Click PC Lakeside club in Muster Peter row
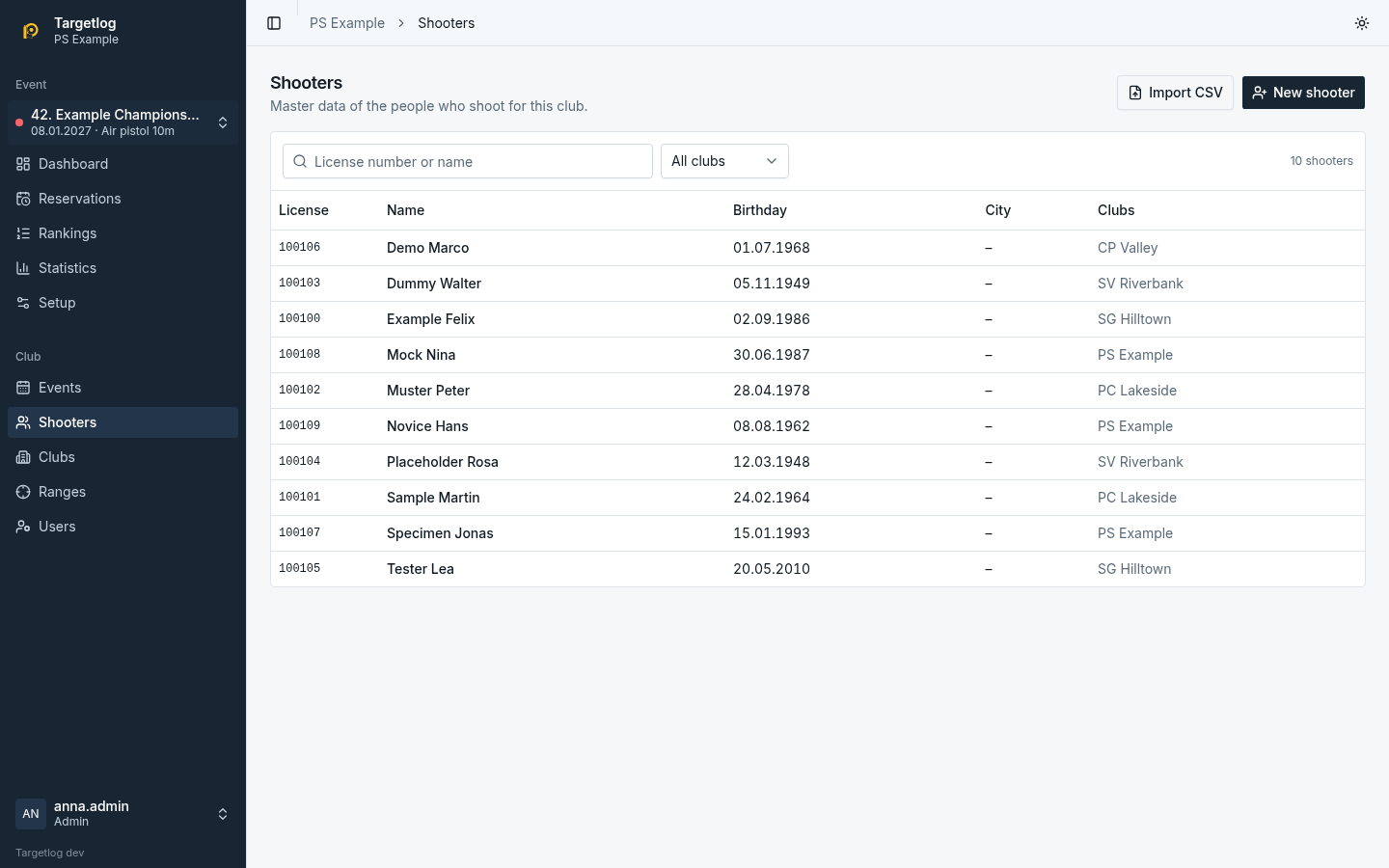Image resolution: width=1389 pixels, height=868 pixels. (x=1137, y=391)
